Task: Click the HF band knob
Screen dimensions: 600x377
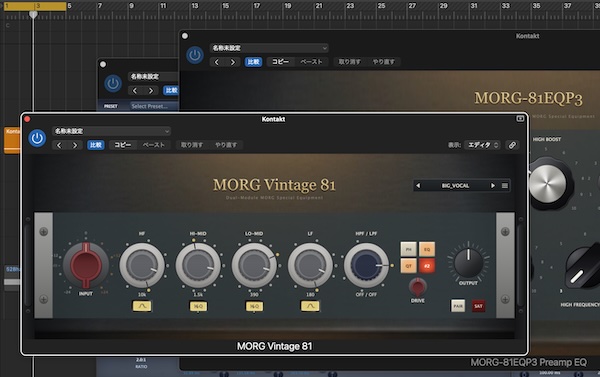Action: click(142, 265)
